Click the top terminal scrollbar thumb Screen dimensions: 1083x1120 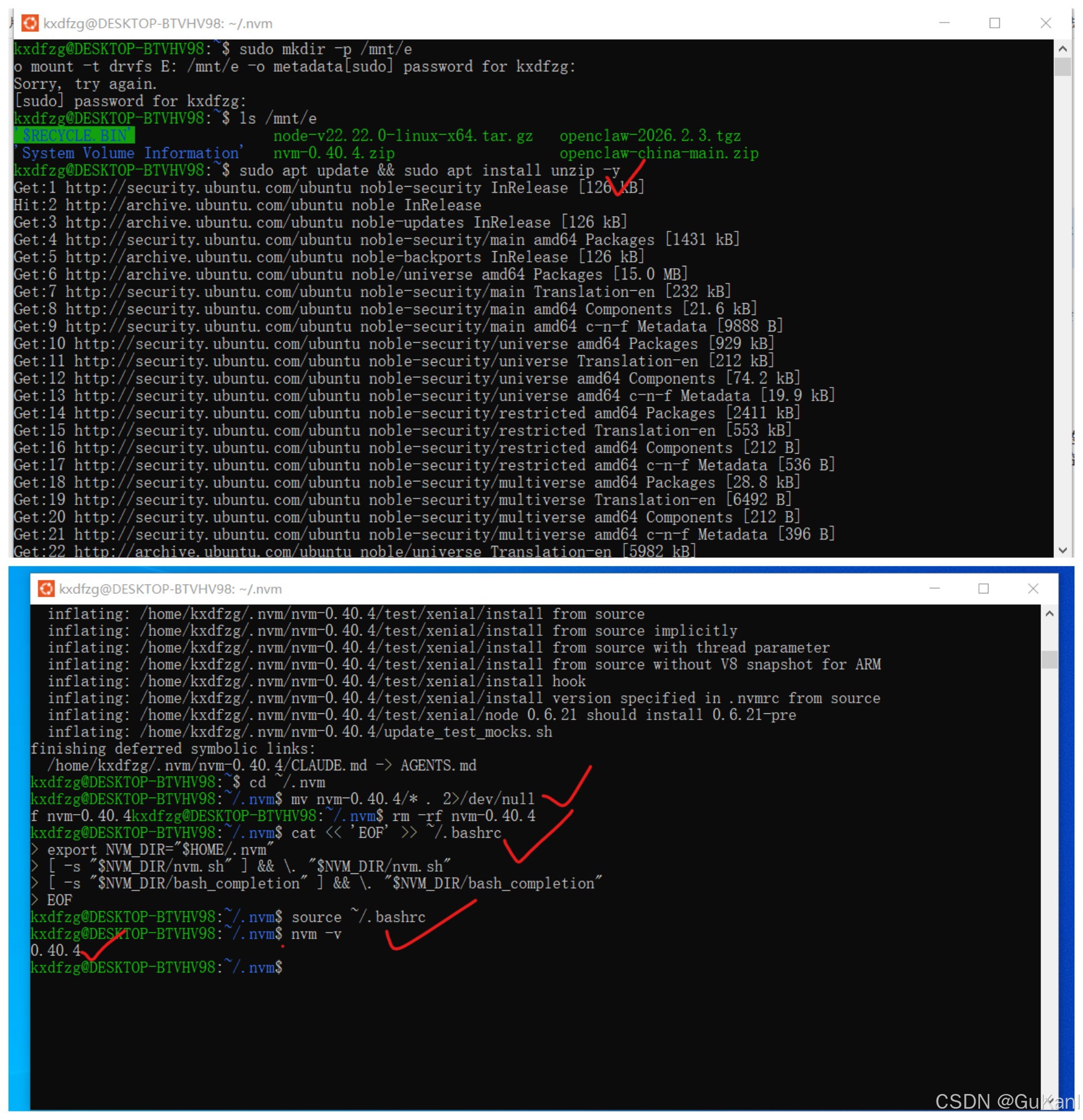[1063, 67]
